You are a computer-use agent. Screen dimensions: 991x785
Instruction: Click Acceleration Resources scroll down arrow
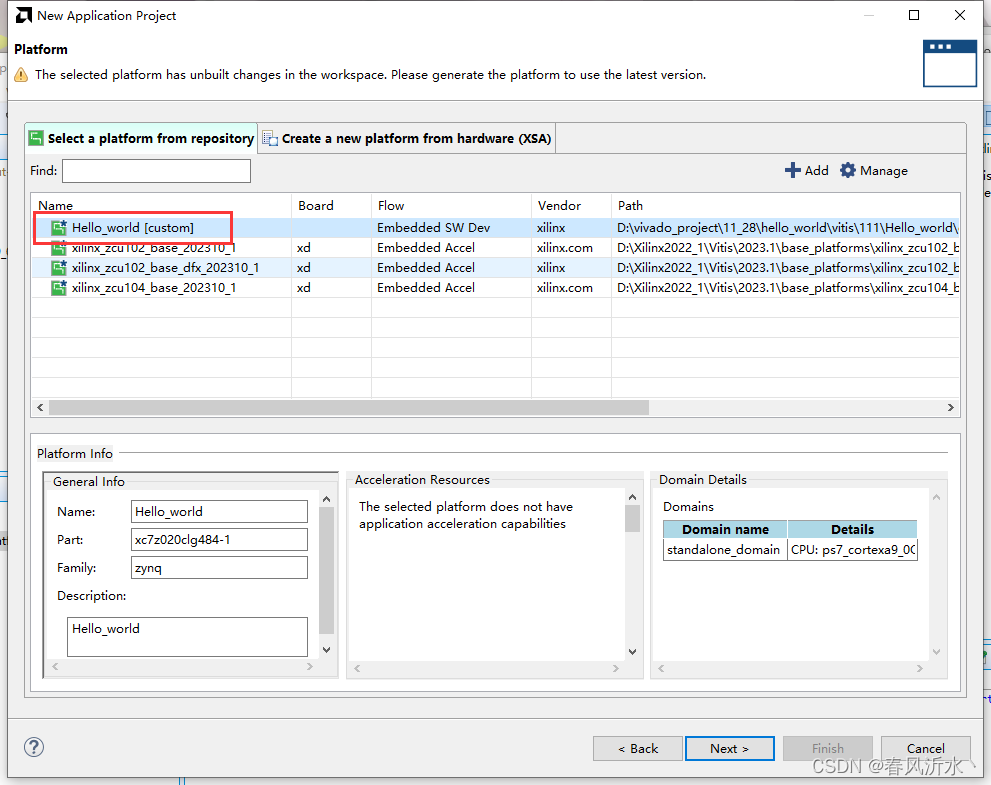click(632, 652)
